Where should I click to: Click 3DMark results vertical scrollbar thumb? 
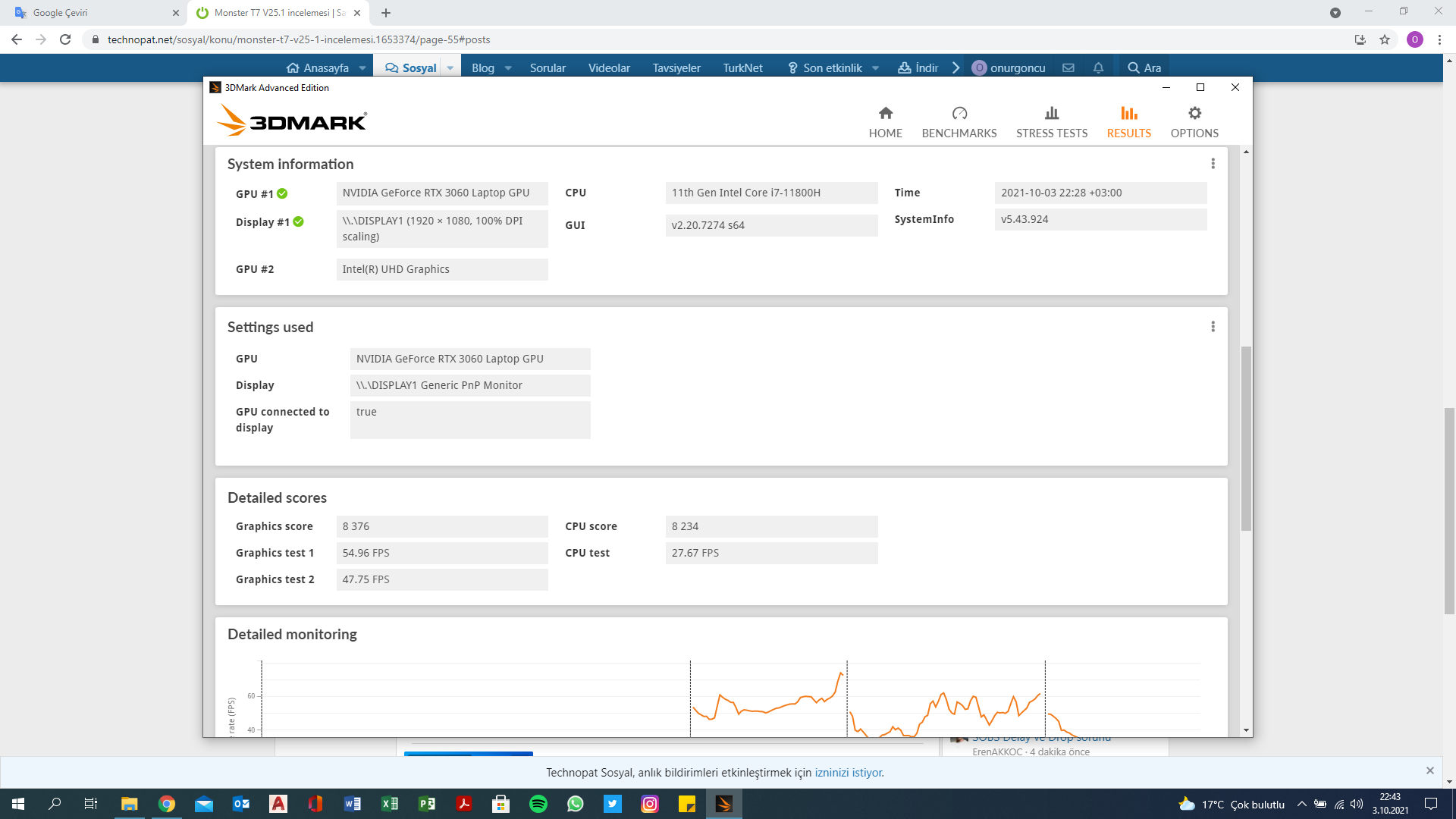pyautogui.click(x=1246, y=438)
